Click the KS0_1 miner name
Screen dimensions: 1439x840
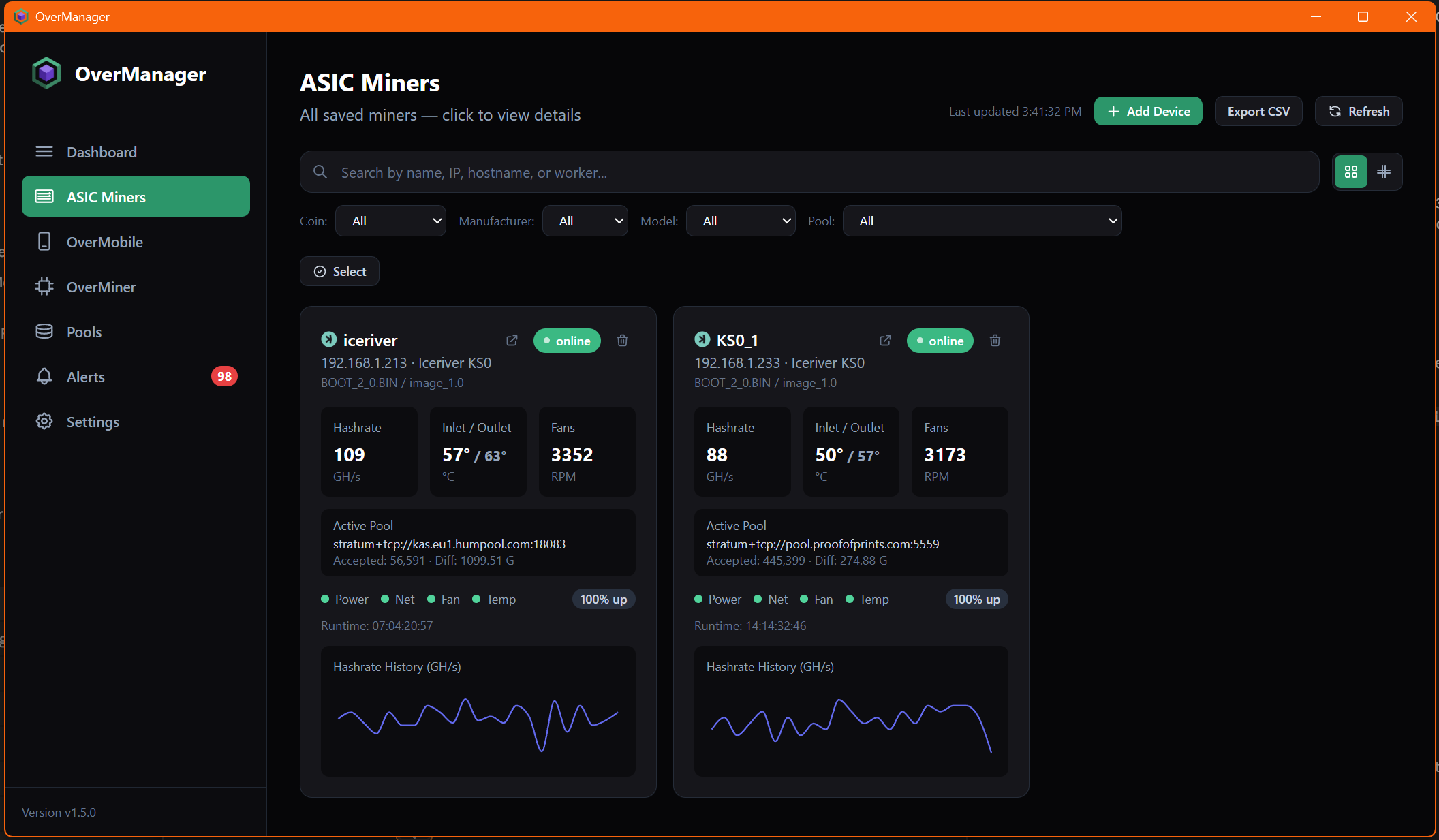pyautogui.click(x=737, y=340)
